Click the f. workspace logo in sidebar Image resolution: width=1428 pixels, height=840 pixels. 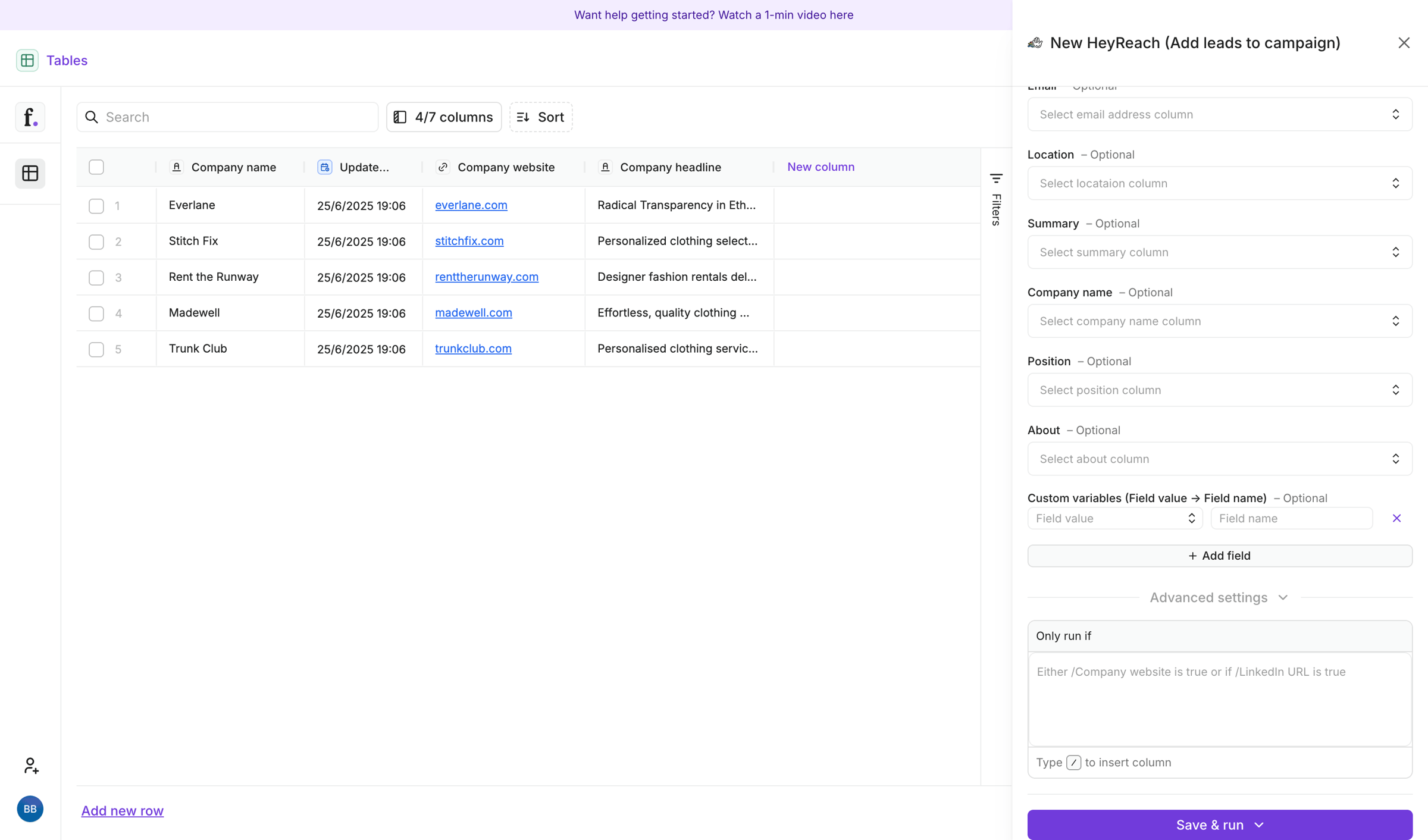[30, 117]
